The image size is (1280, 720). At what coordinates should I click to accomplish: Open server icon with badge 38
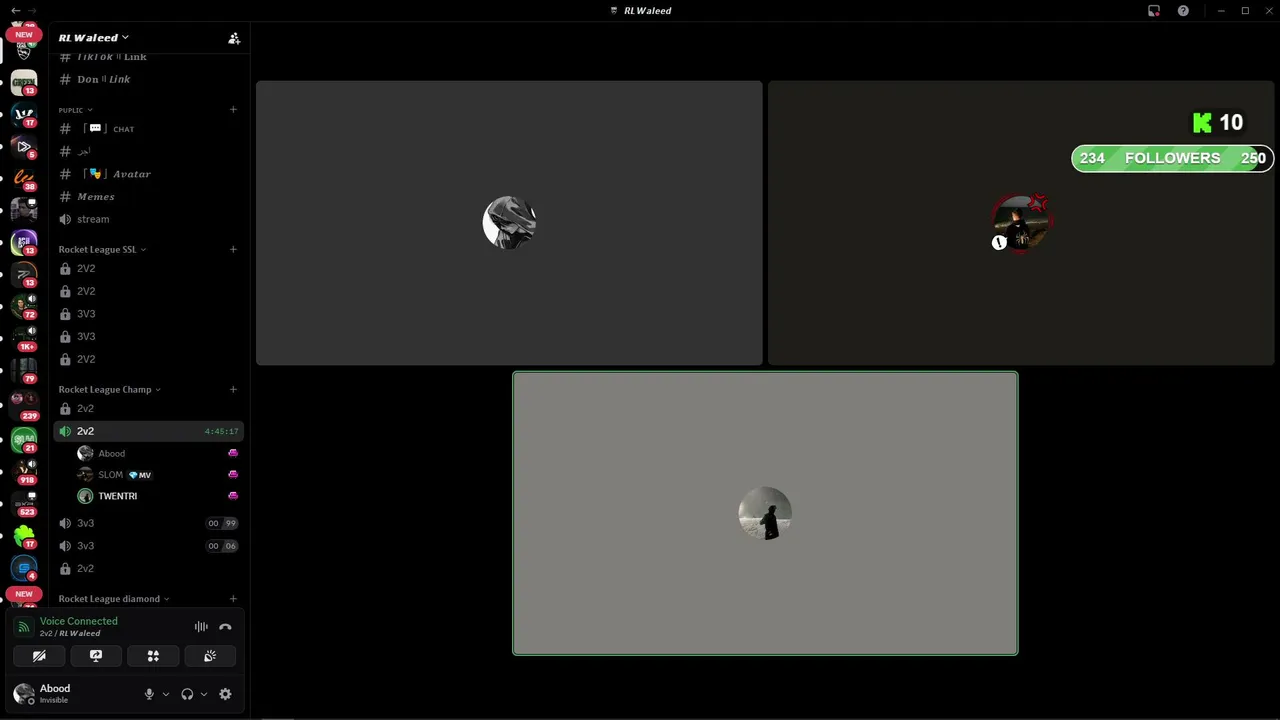[x=24, y=179]
